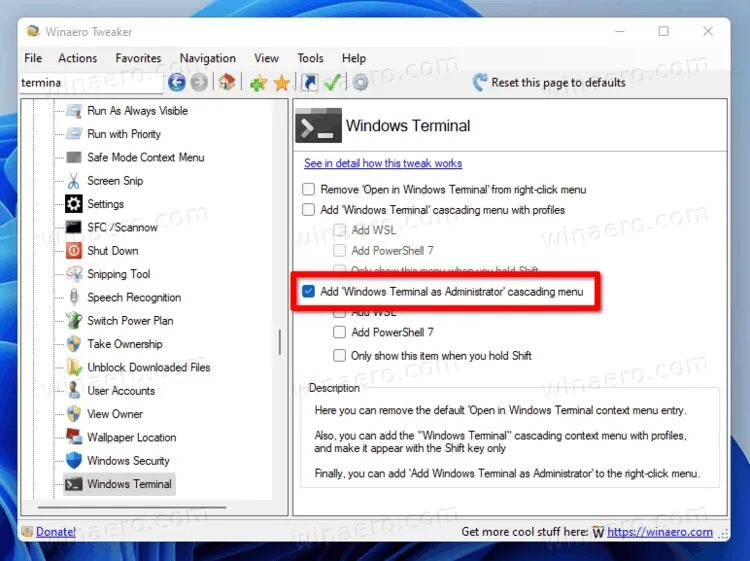Maximize the Winaero Tweaker window
Screen dimensions: 750x561
[663, 32]
